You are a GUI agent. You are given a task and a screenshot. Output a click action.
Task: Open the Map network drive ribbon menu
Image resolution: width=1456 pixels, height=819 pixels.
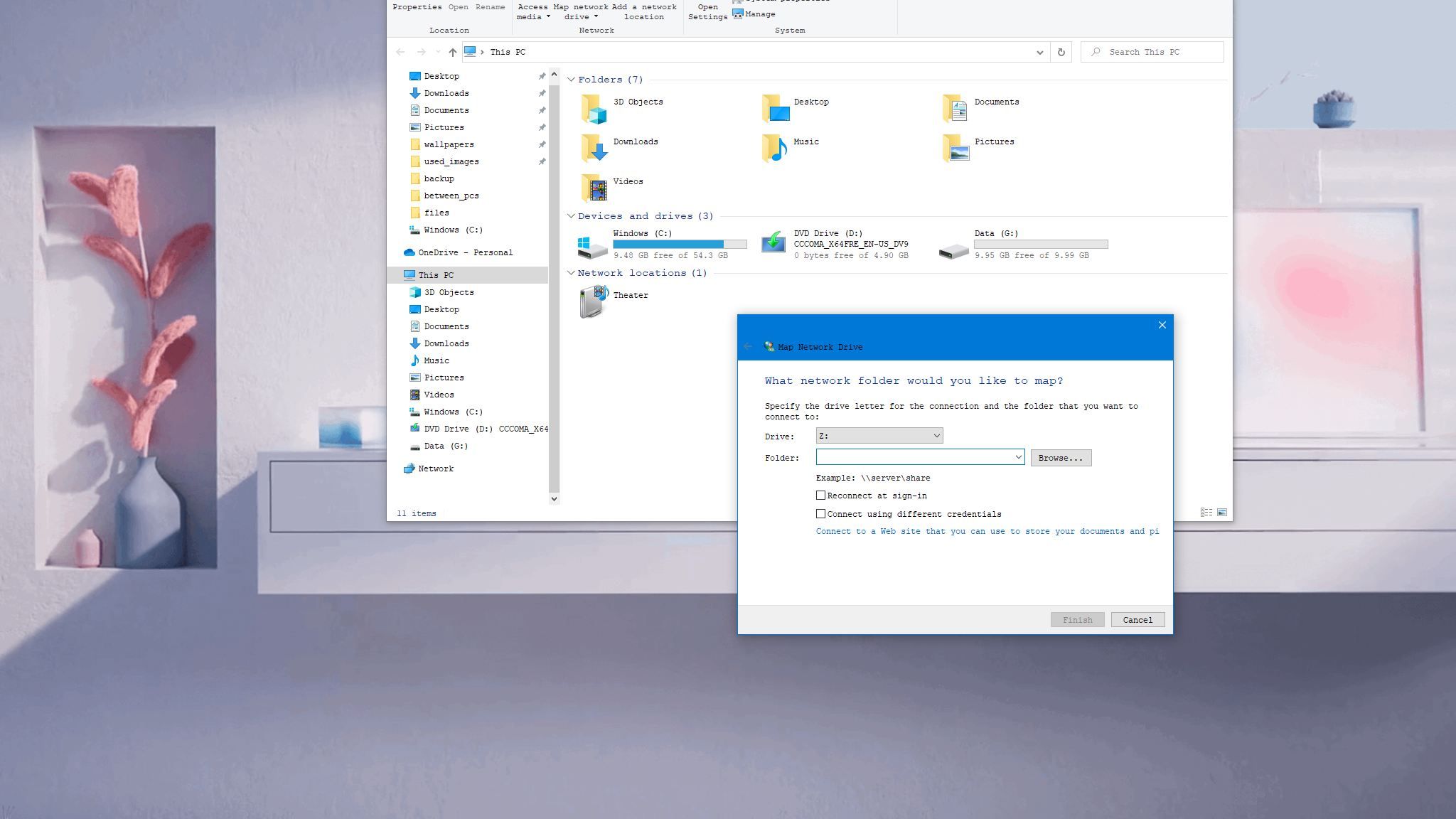tap(581, 12)
